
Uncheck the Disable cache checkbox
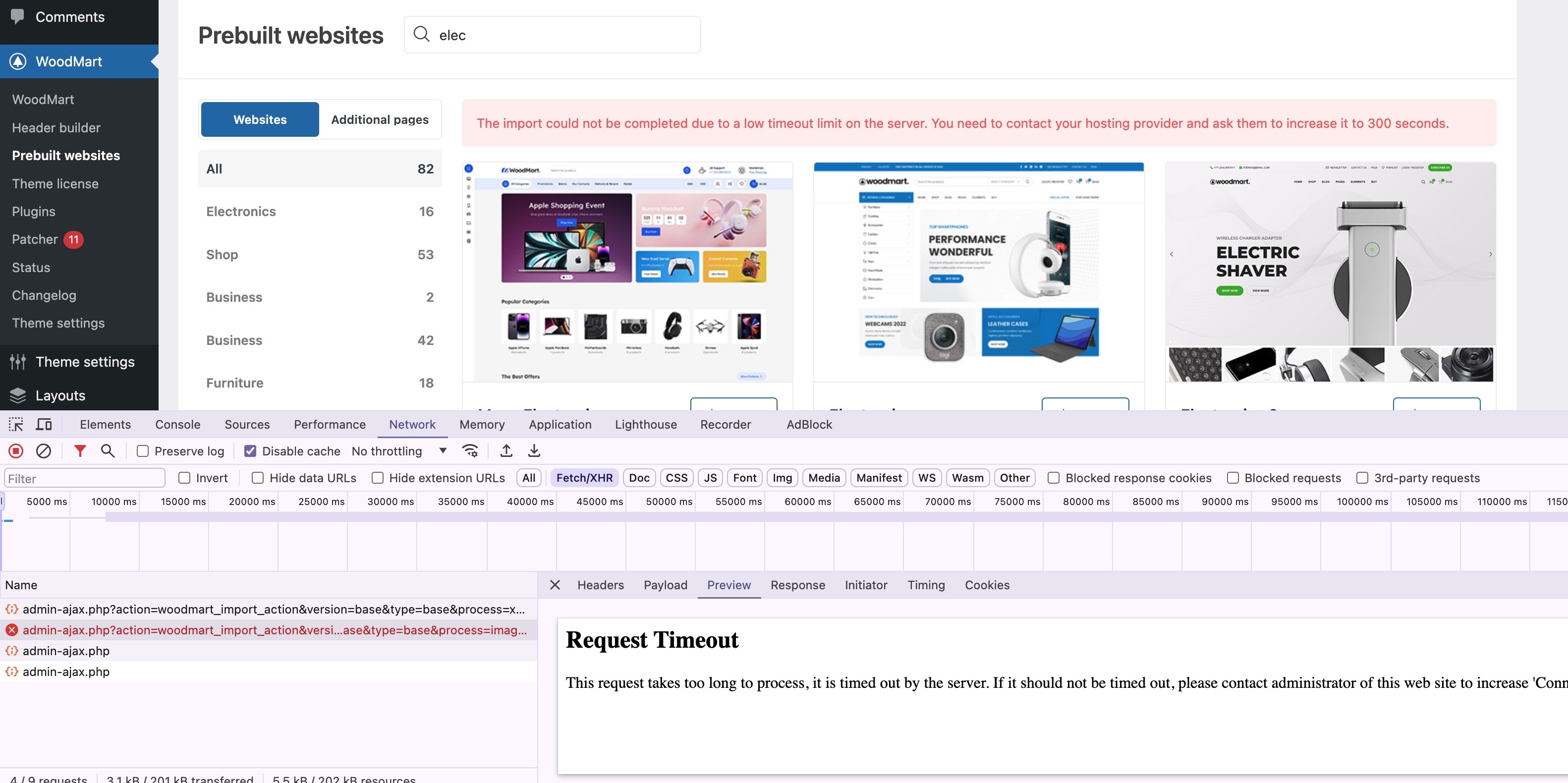coord(250,451)
